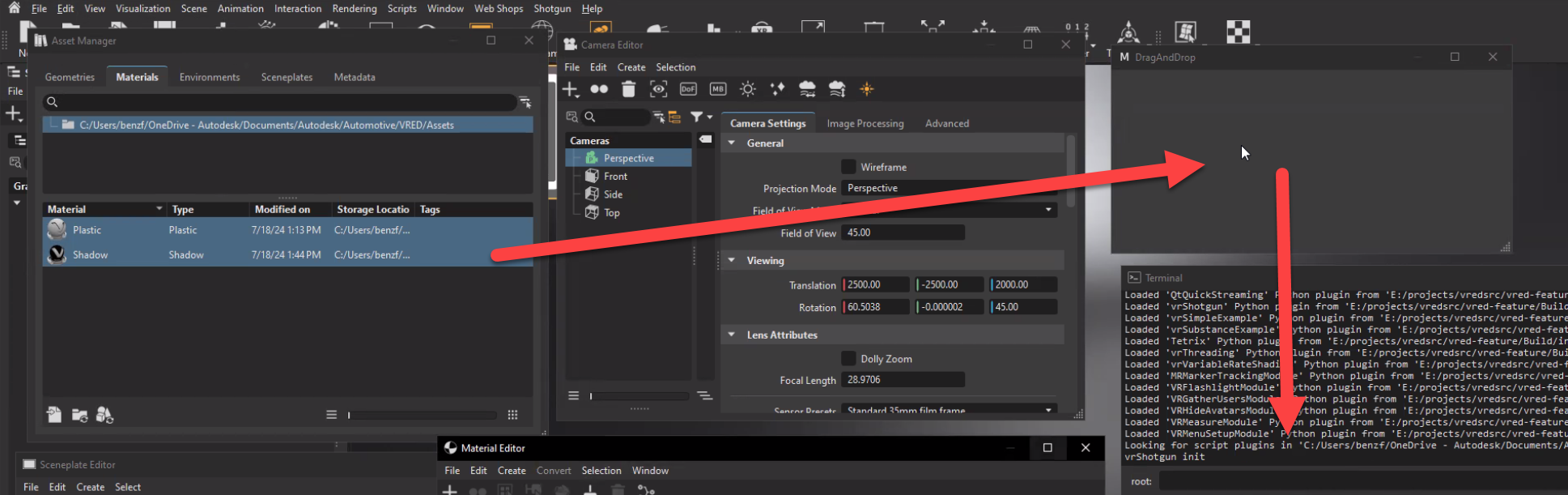Click the reload folder icon in Asset Manager
This screenshot has height=495, width=1568.
(79, 415)
